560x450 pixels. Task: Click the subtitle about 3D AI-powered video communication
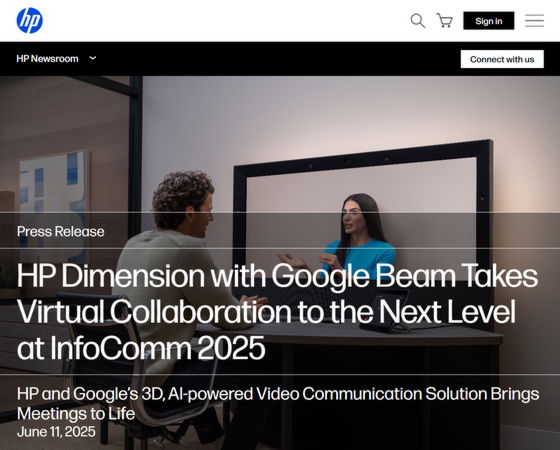pos(278,404)
